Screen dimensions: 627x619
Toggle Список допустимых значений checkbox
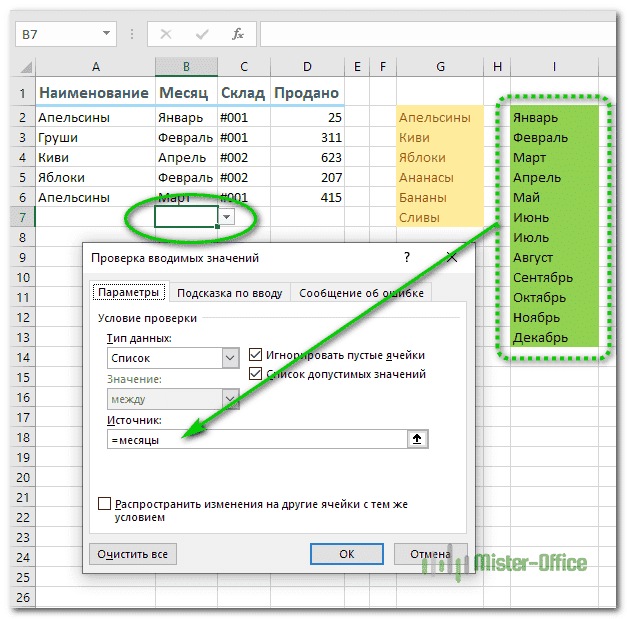pyautogui.click(x=256, y=374)
